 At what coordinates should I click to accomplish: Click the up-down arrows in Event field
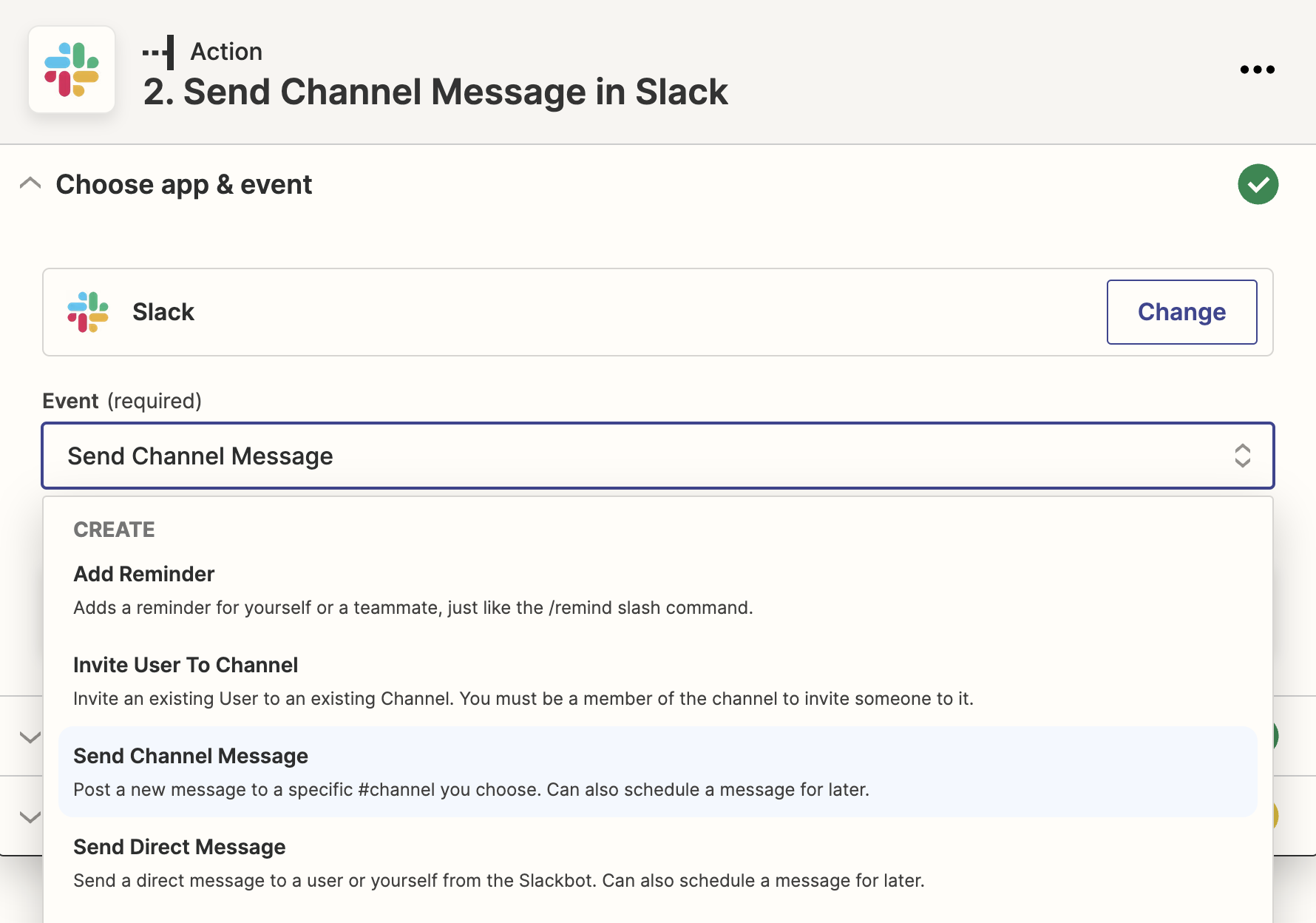1242,456
